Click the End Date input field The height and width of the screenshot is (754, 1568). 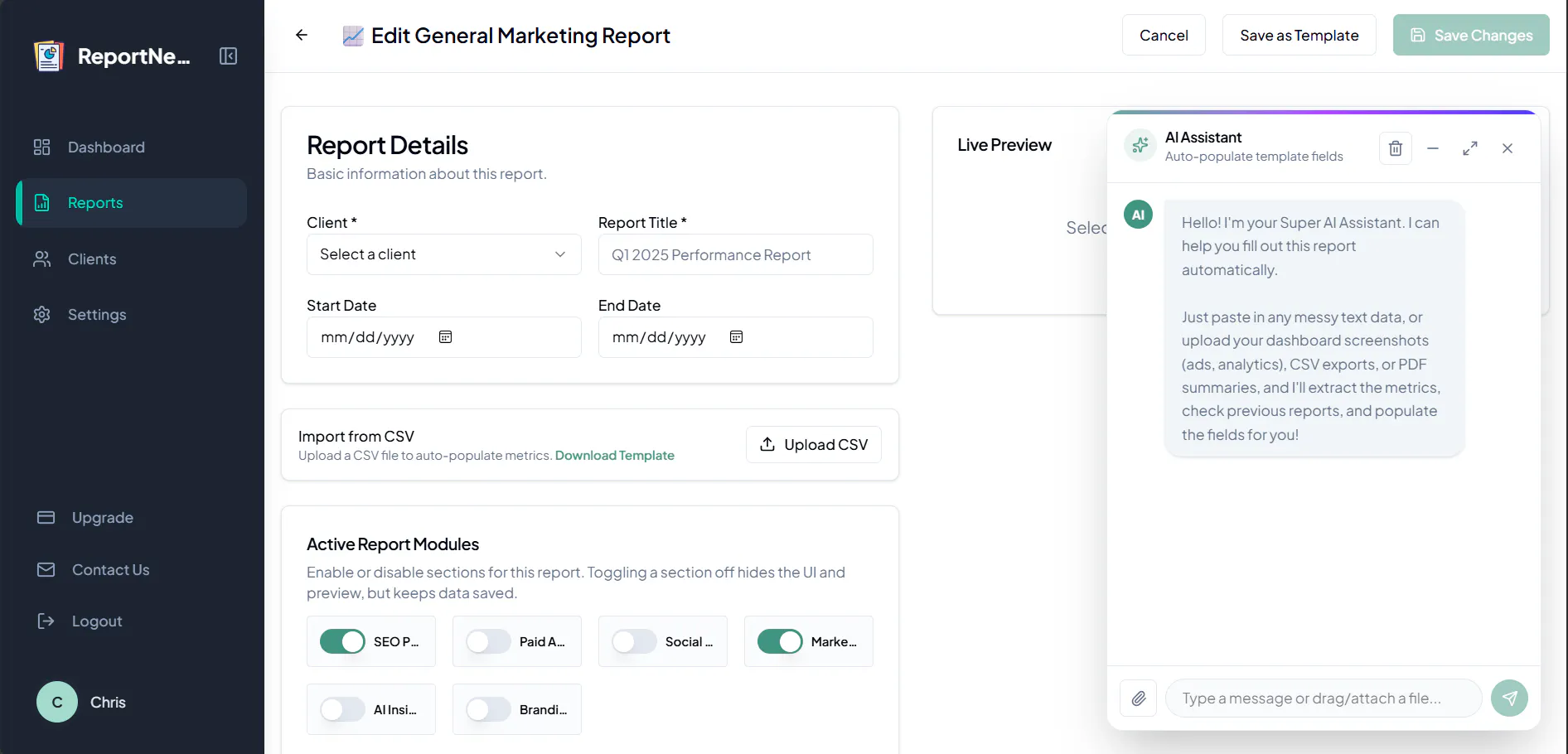(x=736, y=337)
